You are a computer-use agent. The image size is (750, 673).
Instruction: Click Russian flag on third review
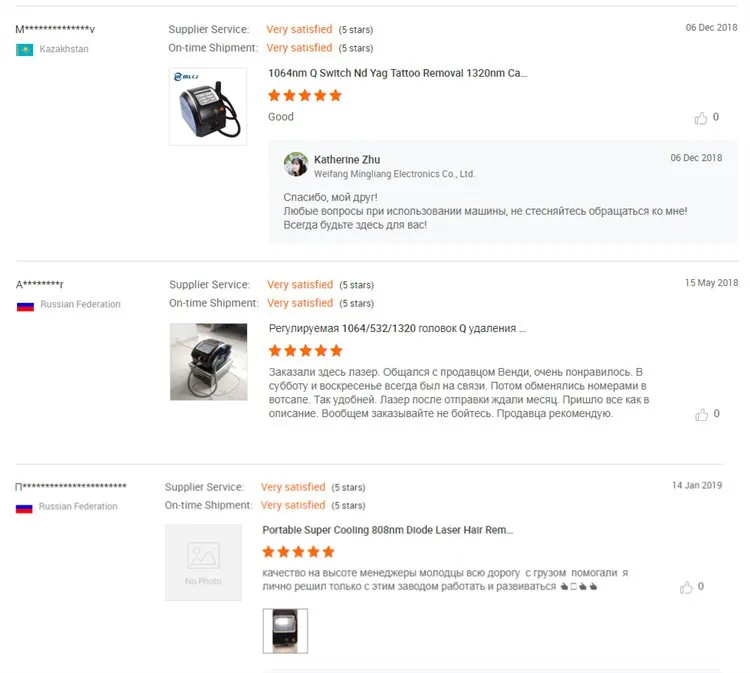click(x=25, y=507)
